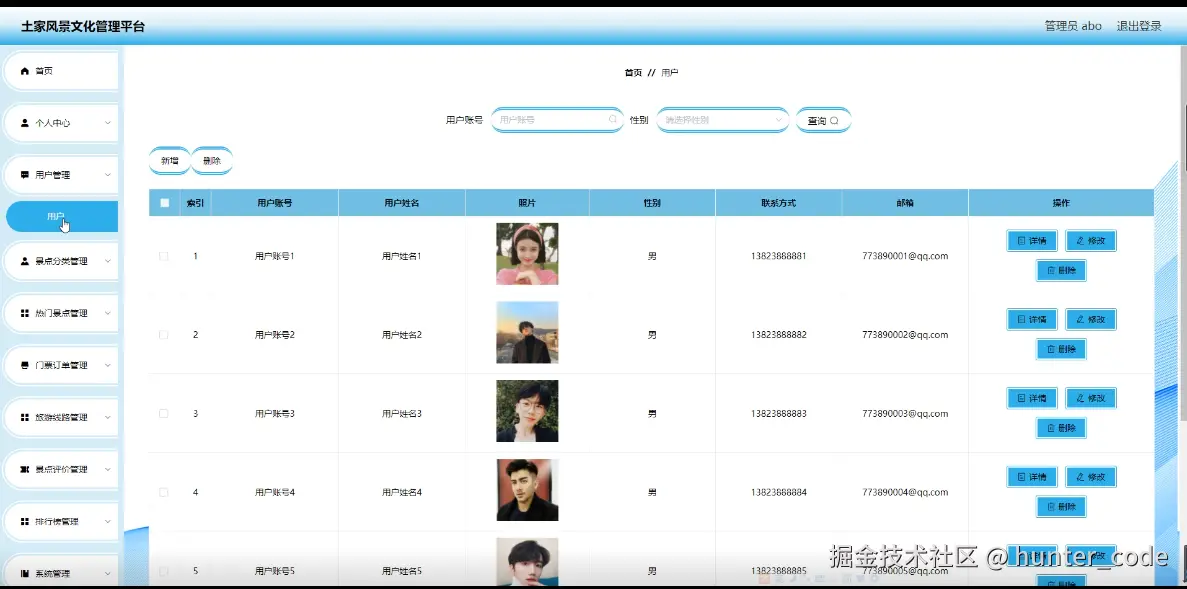Viewport: 1187px width, 589px height.
Task: Open the 首页 sidebar menu item
Action: (61, 71)
